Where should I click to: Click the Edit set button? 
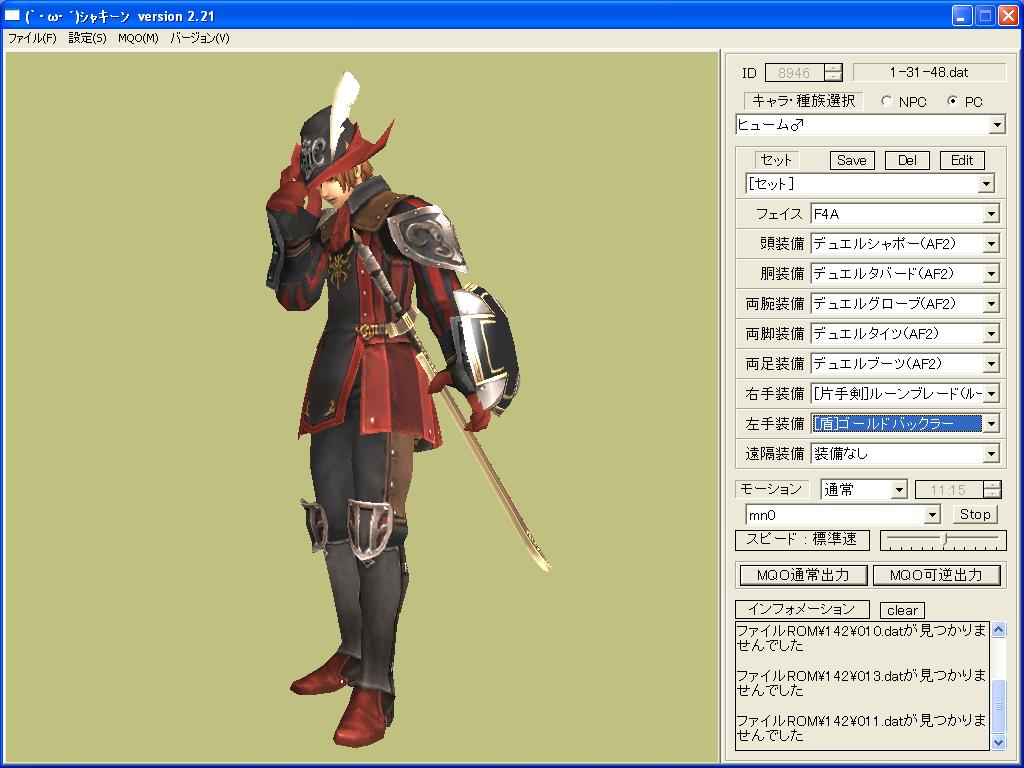pos(962,160)
